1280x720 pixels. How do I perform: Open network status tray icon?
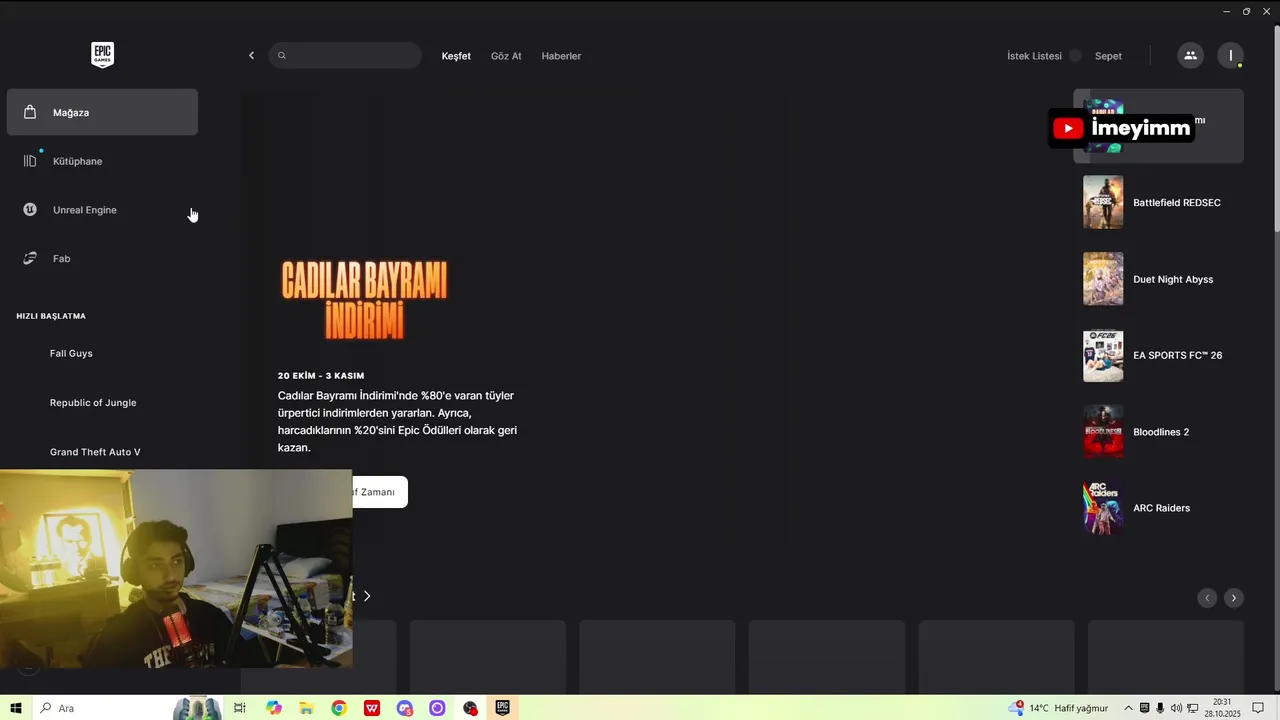[x=1193, y=708]
